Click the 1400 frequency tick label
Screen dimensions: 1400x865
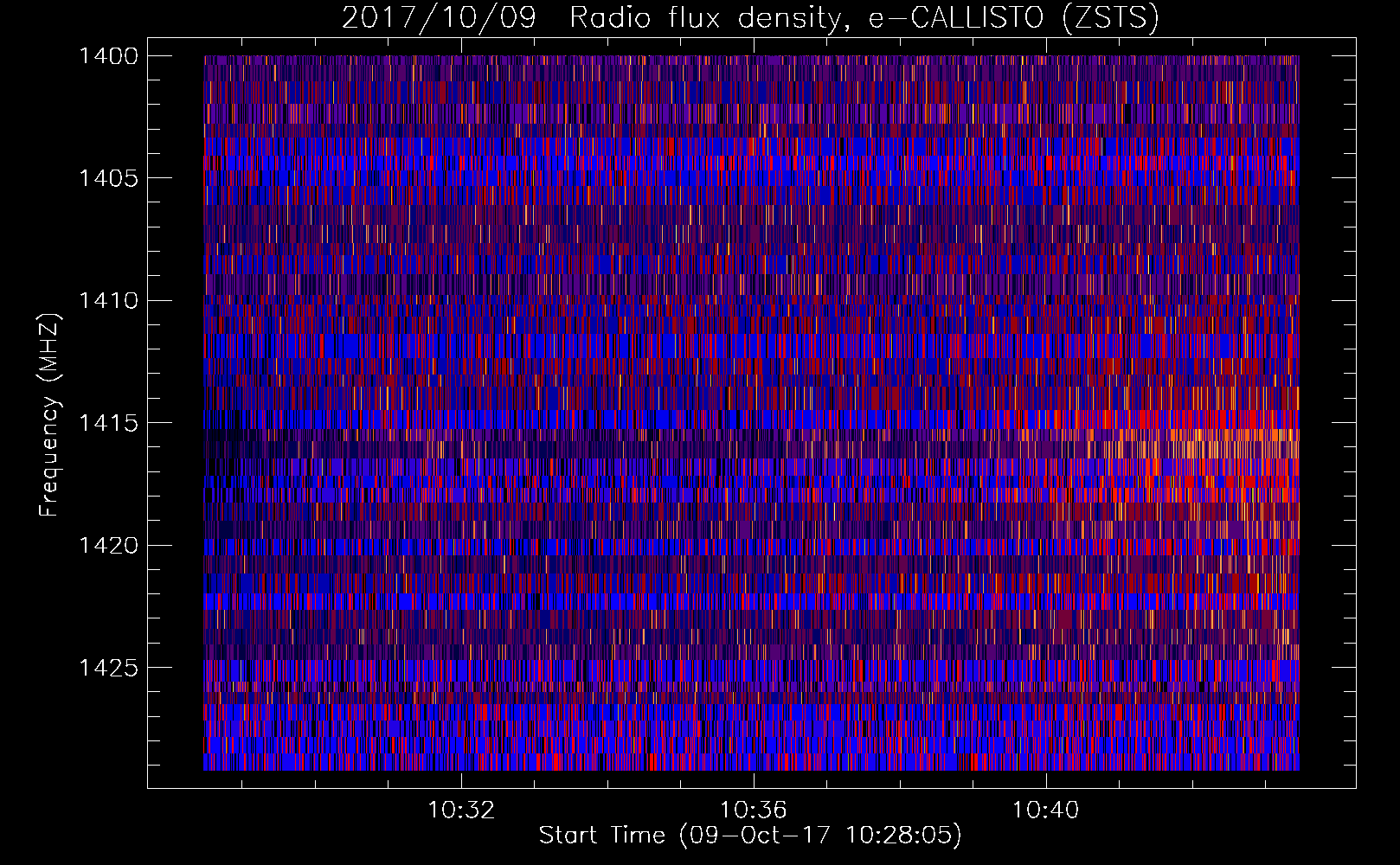click(108, 56)
